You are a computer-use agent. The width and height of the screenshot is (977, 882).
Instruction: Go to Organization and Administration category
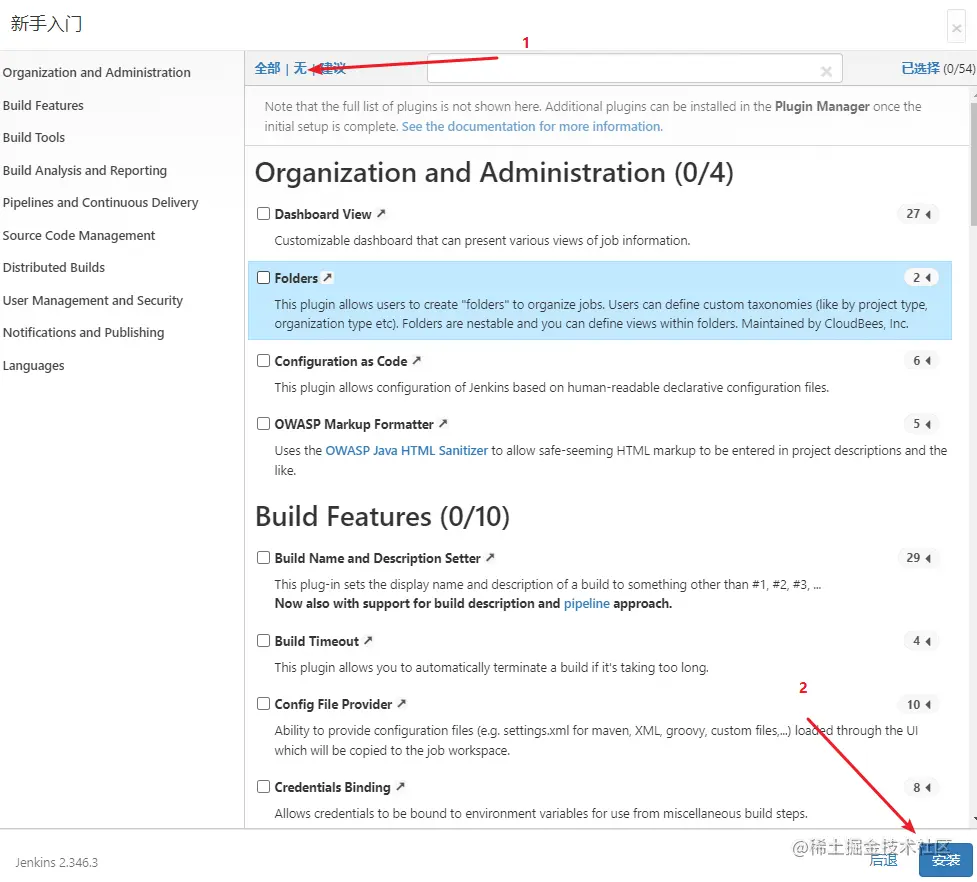[x=97, y=72]
